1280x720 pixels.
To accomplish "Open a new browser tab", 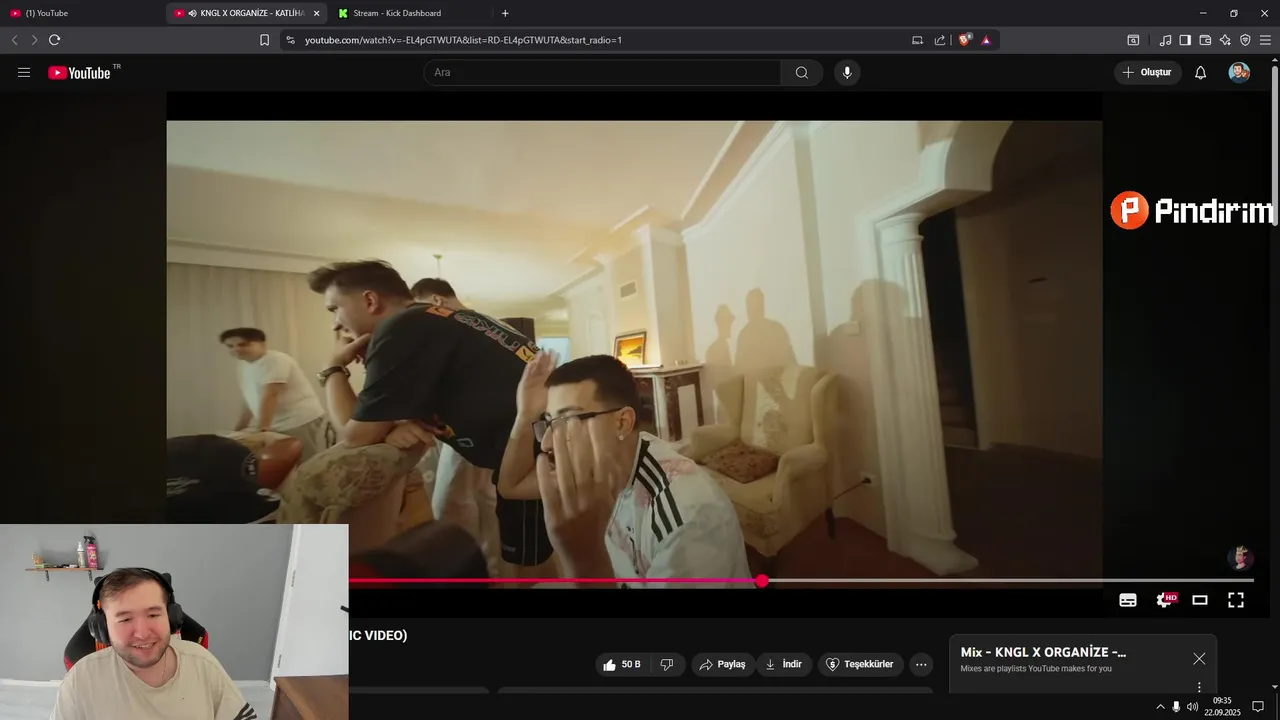I will click(x=505, y=13).
